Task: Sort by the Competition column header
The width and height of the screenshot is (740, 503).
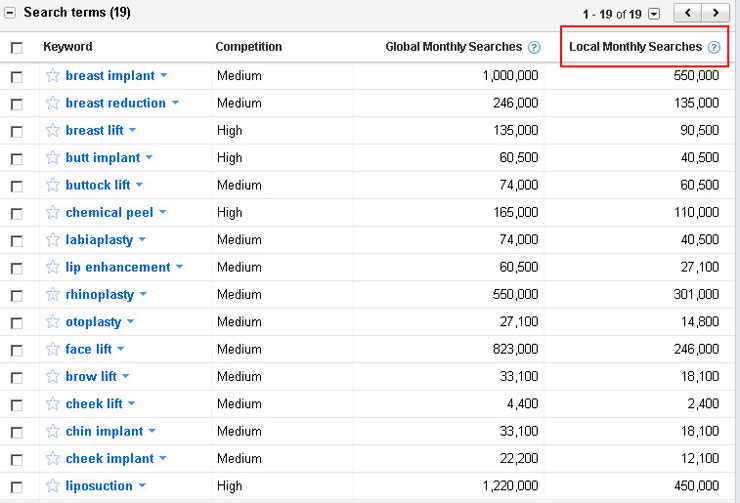Action: click(x=248, y=47)
